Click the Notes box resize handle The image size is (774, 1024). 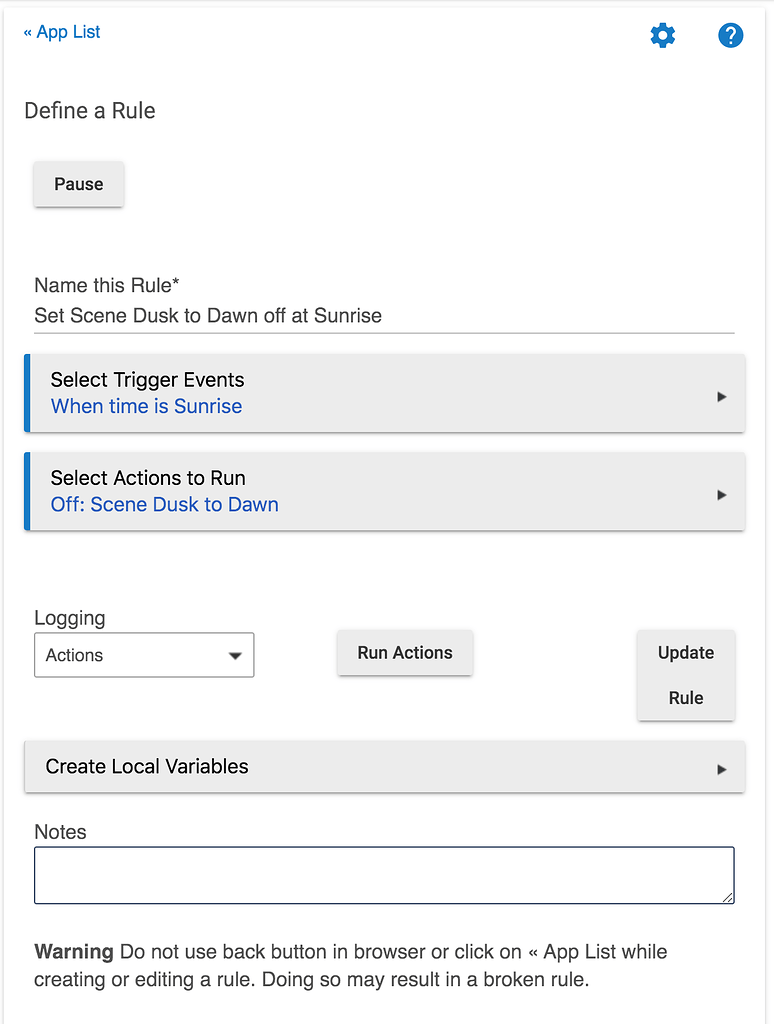pyautogui.click(x=728, y=897)
